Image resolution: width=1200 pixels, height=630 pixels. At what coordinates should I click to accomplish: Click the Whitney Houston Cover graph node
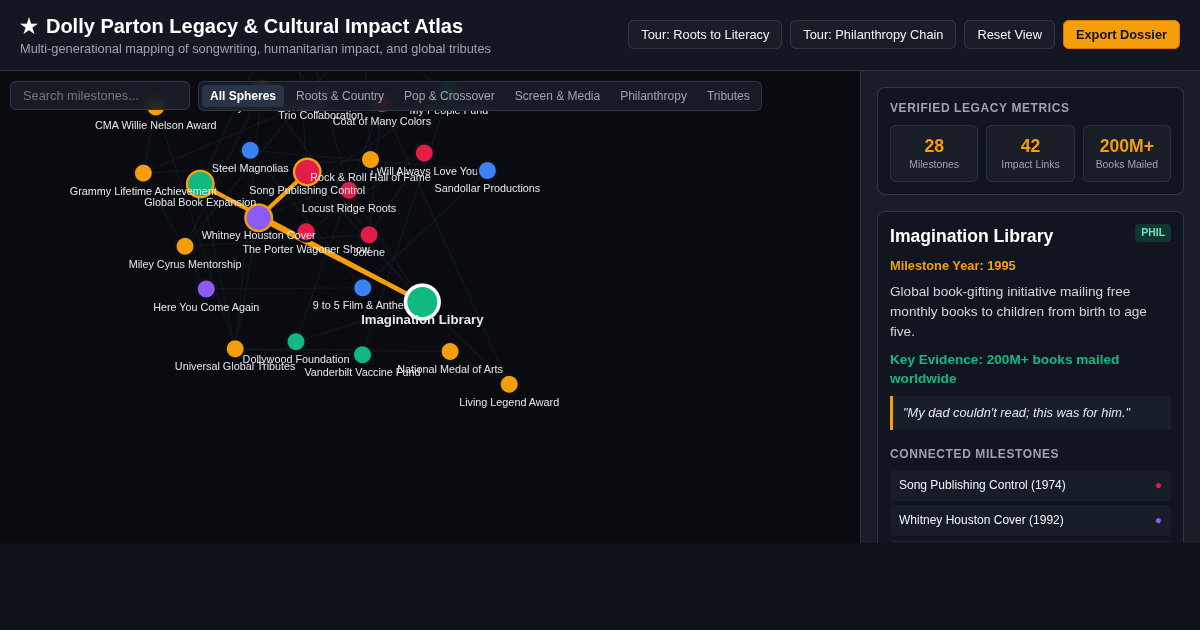click(259, 217)
